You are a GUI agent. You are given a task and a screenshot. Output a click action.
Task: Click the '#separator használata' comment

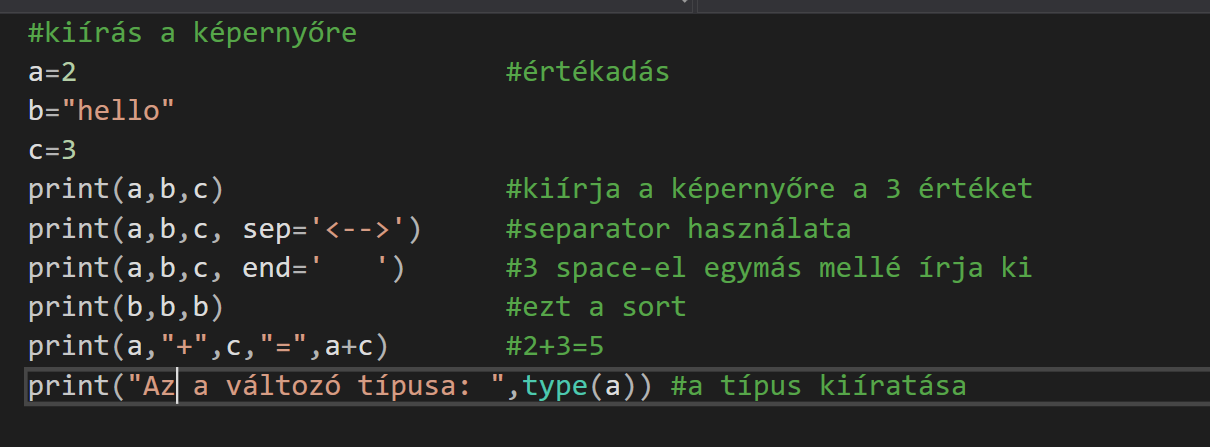coord(678,229)
